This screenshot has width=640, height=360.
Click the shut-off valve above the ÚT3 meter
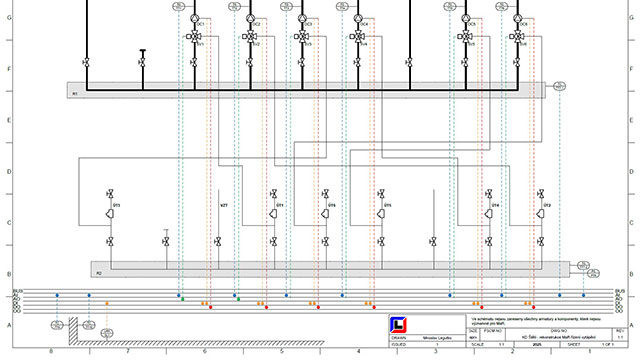110,194
